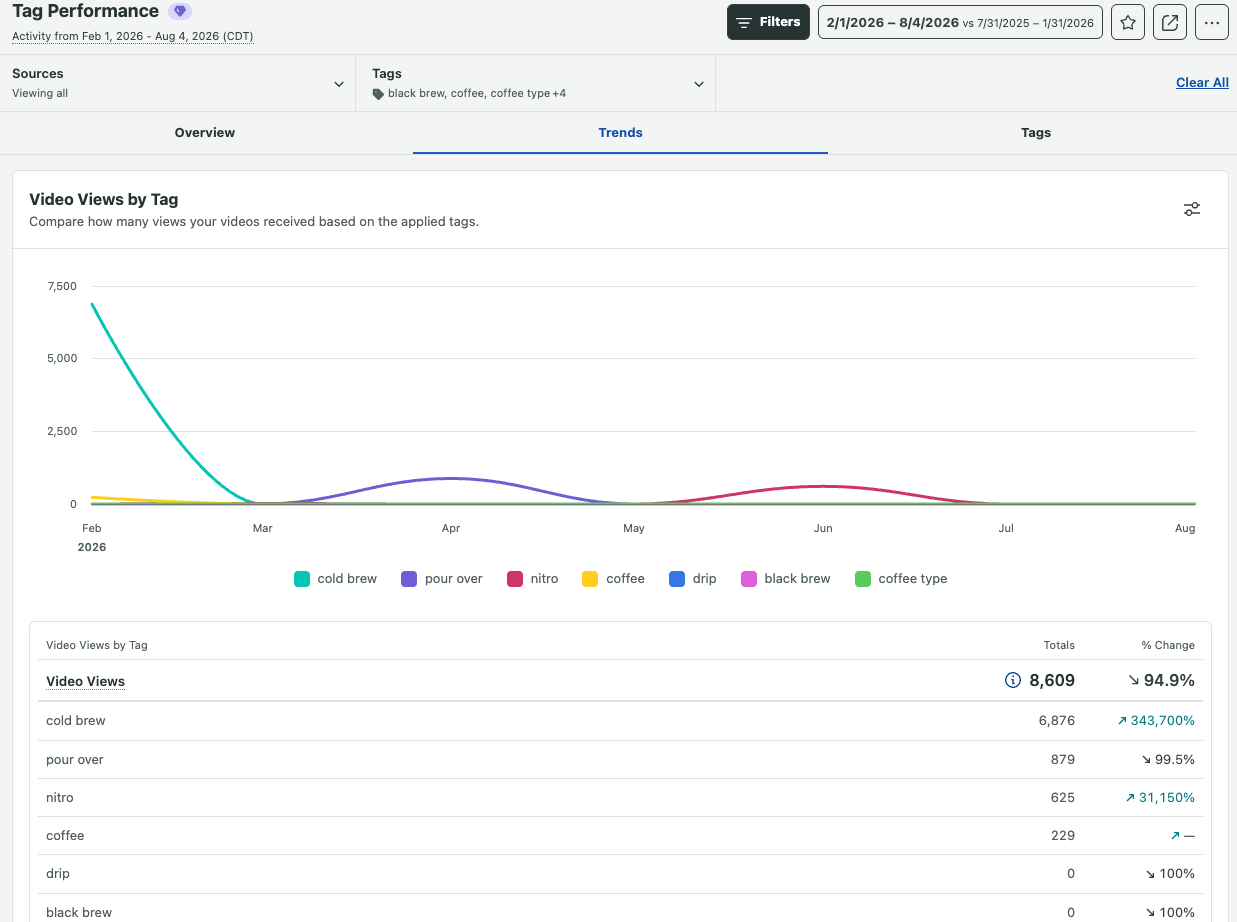Open chart settings sliders icon
Image resolution: width=1237 pixels, height=922 pixels.
tap(1192, 209)
